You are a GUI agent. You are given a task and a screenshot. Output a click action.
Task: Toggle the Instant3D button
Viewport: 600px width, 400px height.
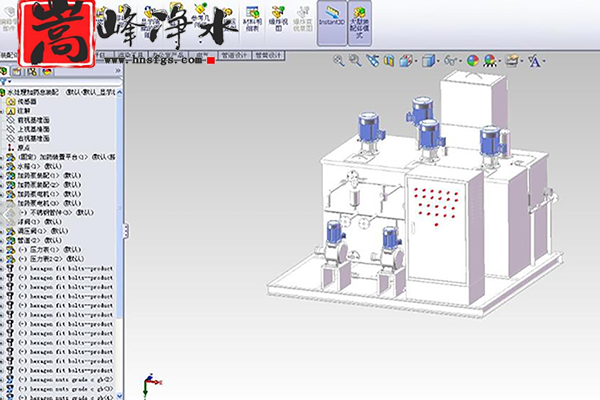[x=331, y=21]
